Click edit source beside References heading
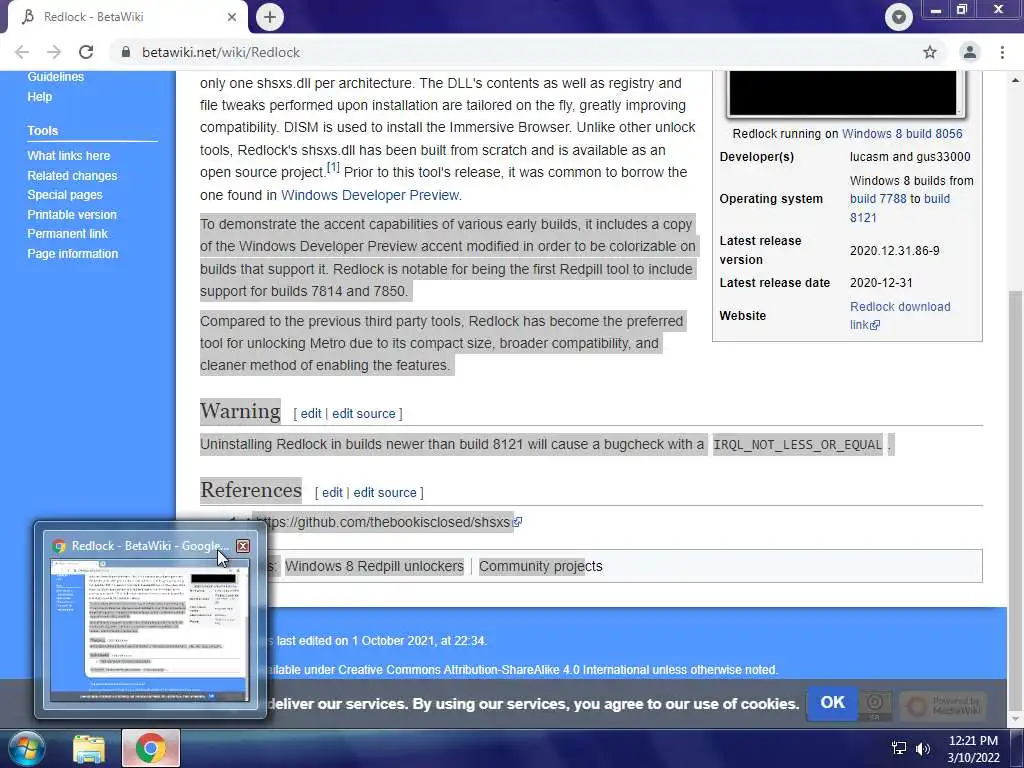Image resolution: width=1024 pixels, height=768 pixels. pos(385,492)
